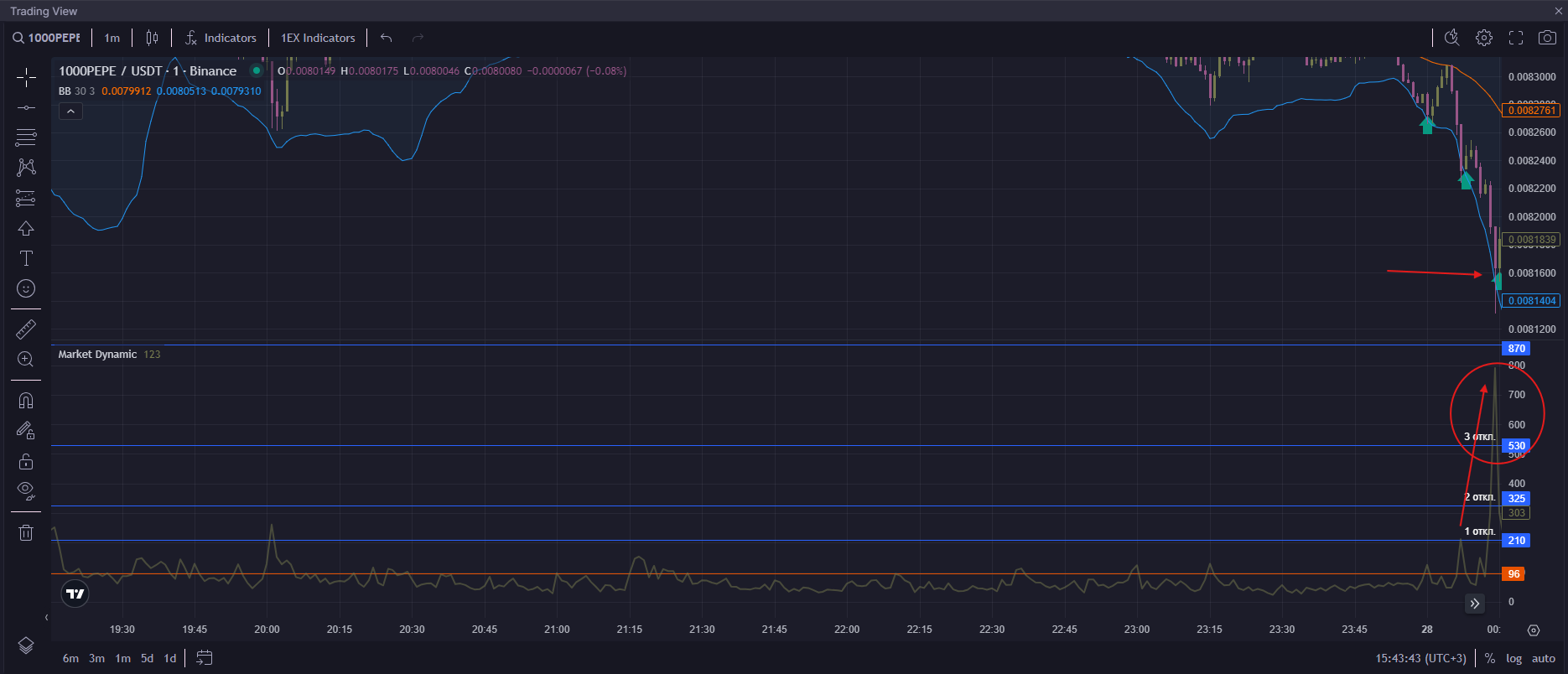Pick the ruler measure tool
Viewport: 1568px width, 674px height.
click(x=26, y=329)
